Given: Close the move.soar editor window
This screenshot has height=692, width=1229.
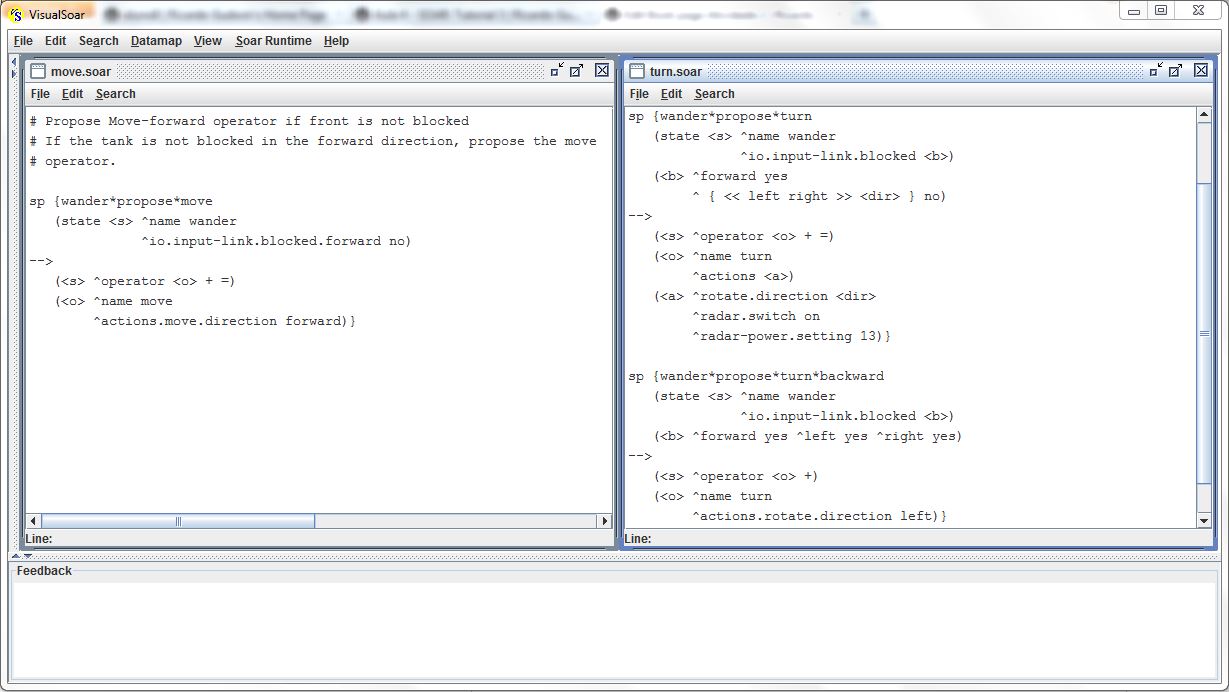Looking at the screenshot, I should [602, 70].
